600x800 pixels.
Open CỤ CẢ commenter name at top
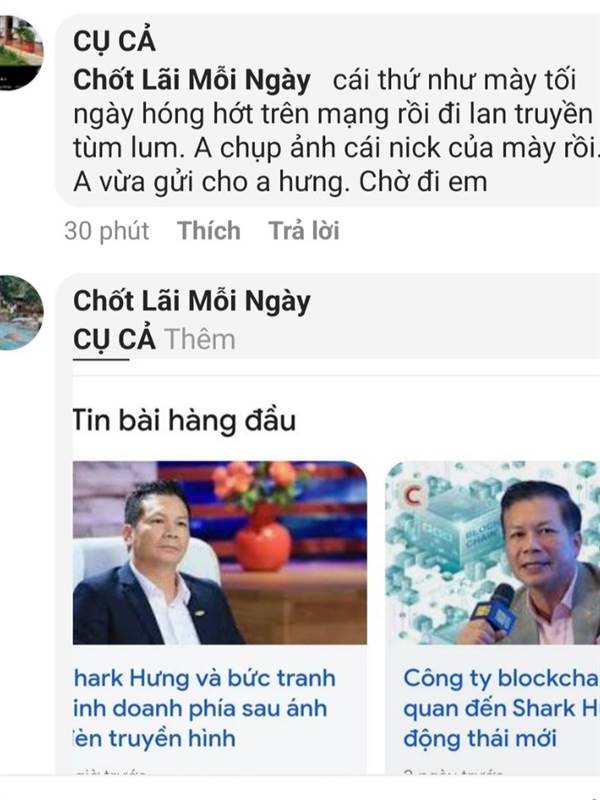tap(114, 41)
